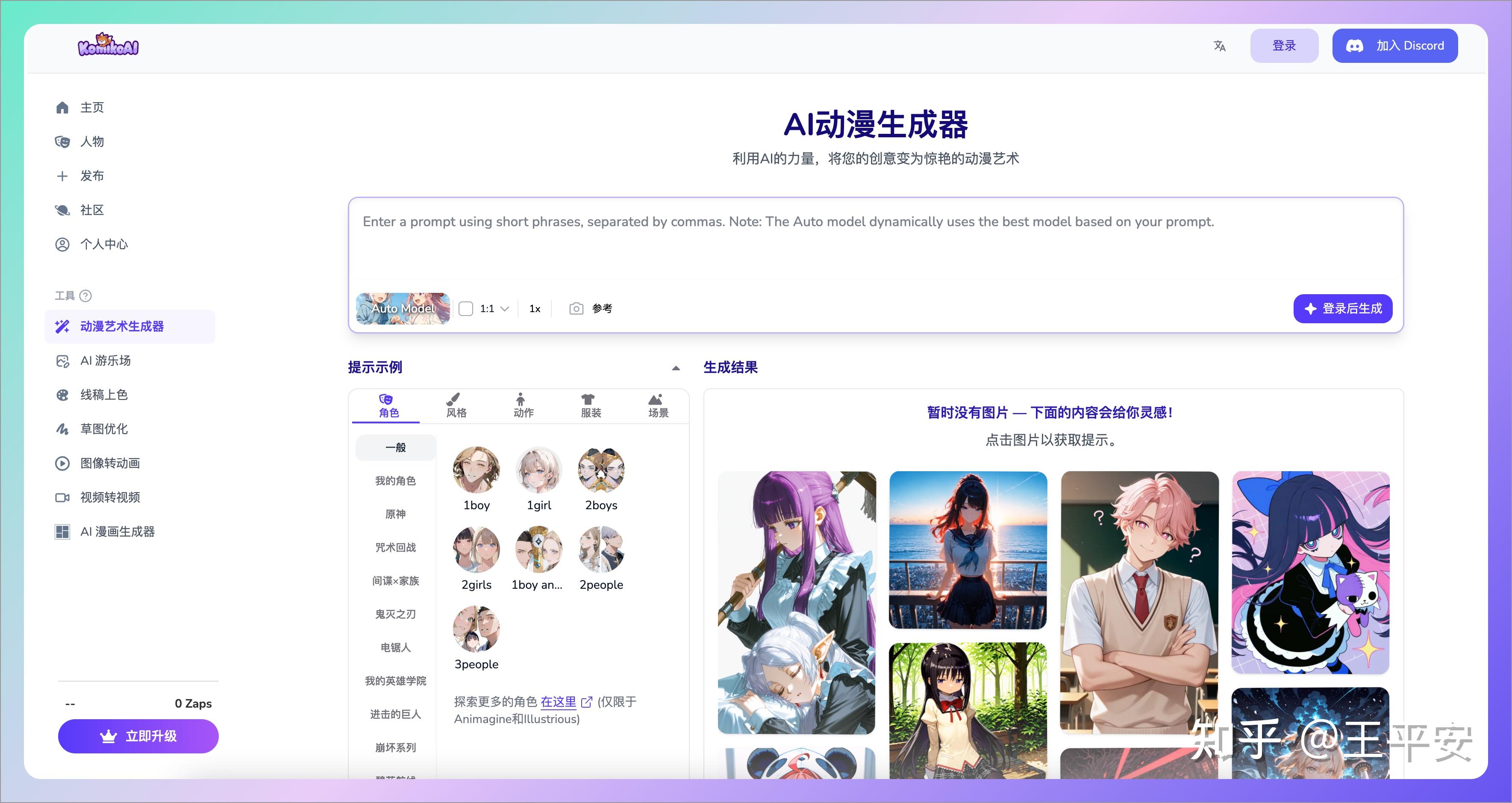1512x803 pixels.
Task: Click the 工具 help question mark
Action: click(86, 296)
